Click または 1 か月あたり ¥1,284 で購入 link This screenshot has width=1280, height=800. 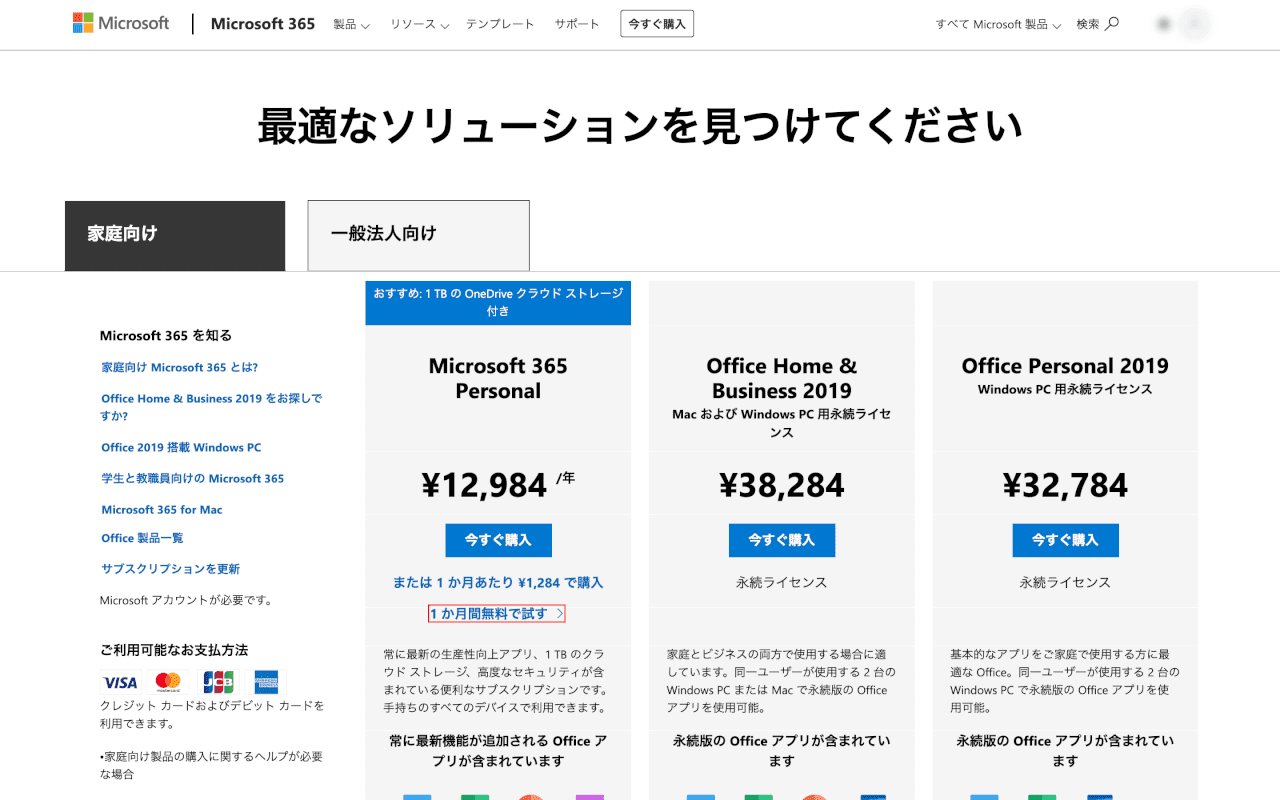click(x=498, y=582)
